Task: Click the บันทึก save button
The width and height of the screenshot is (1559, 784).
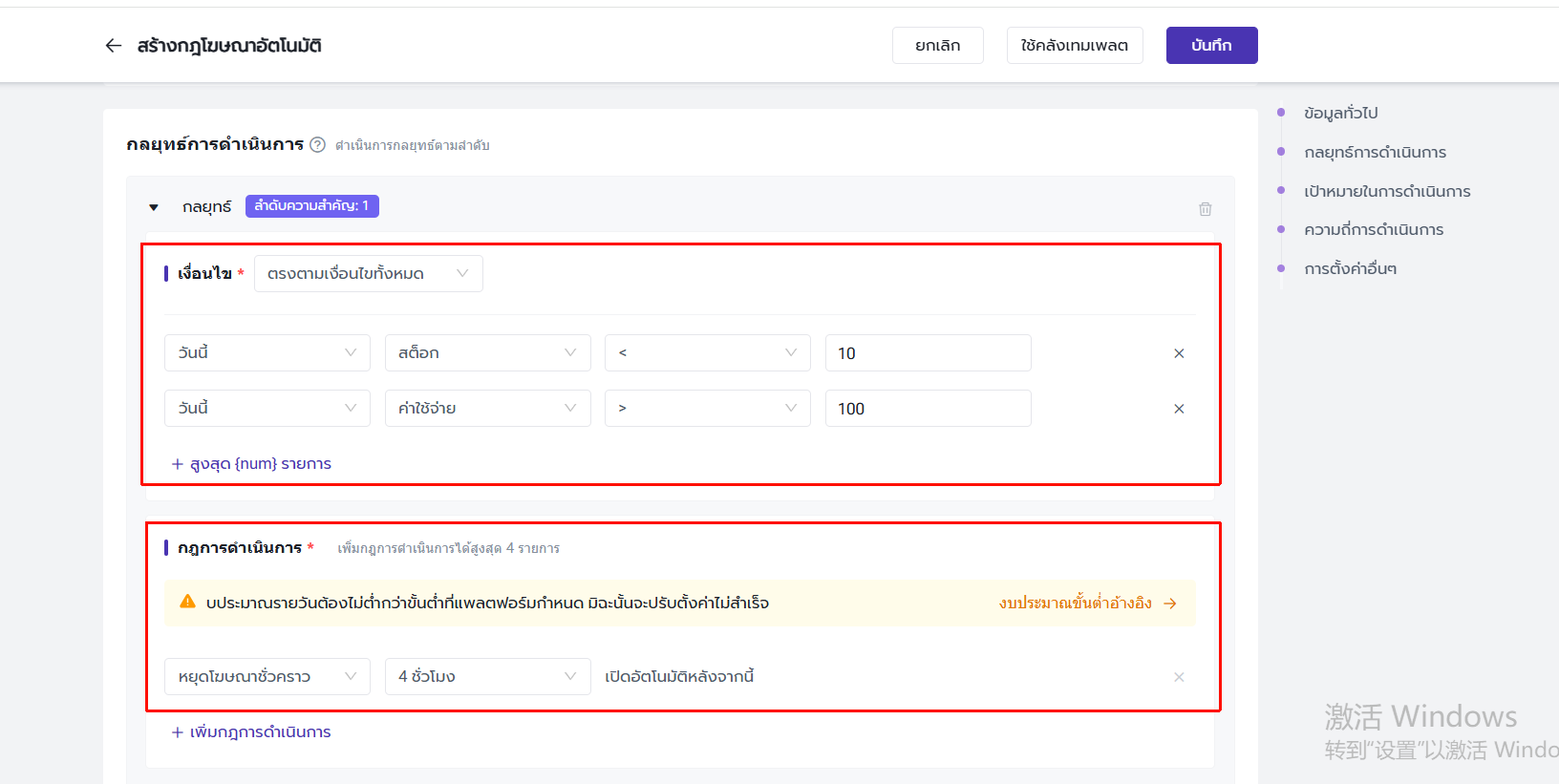Action: [1211, 46]
